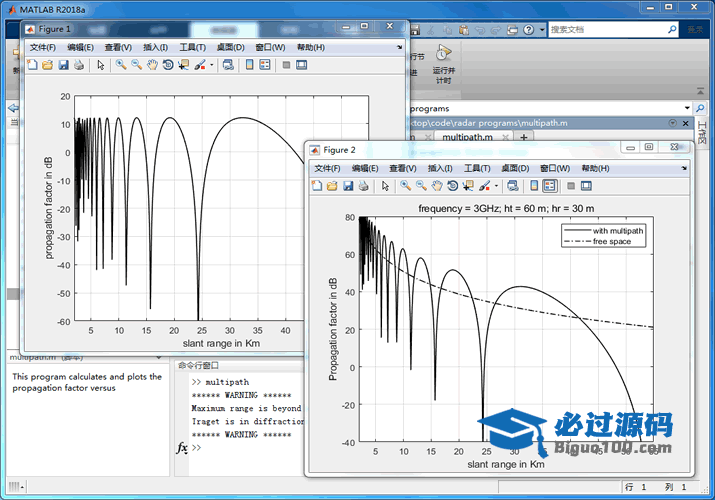Click Link Plot icon in Figure 2 toolbar
This screenshot has width=715, height=500.
point(513,186)
